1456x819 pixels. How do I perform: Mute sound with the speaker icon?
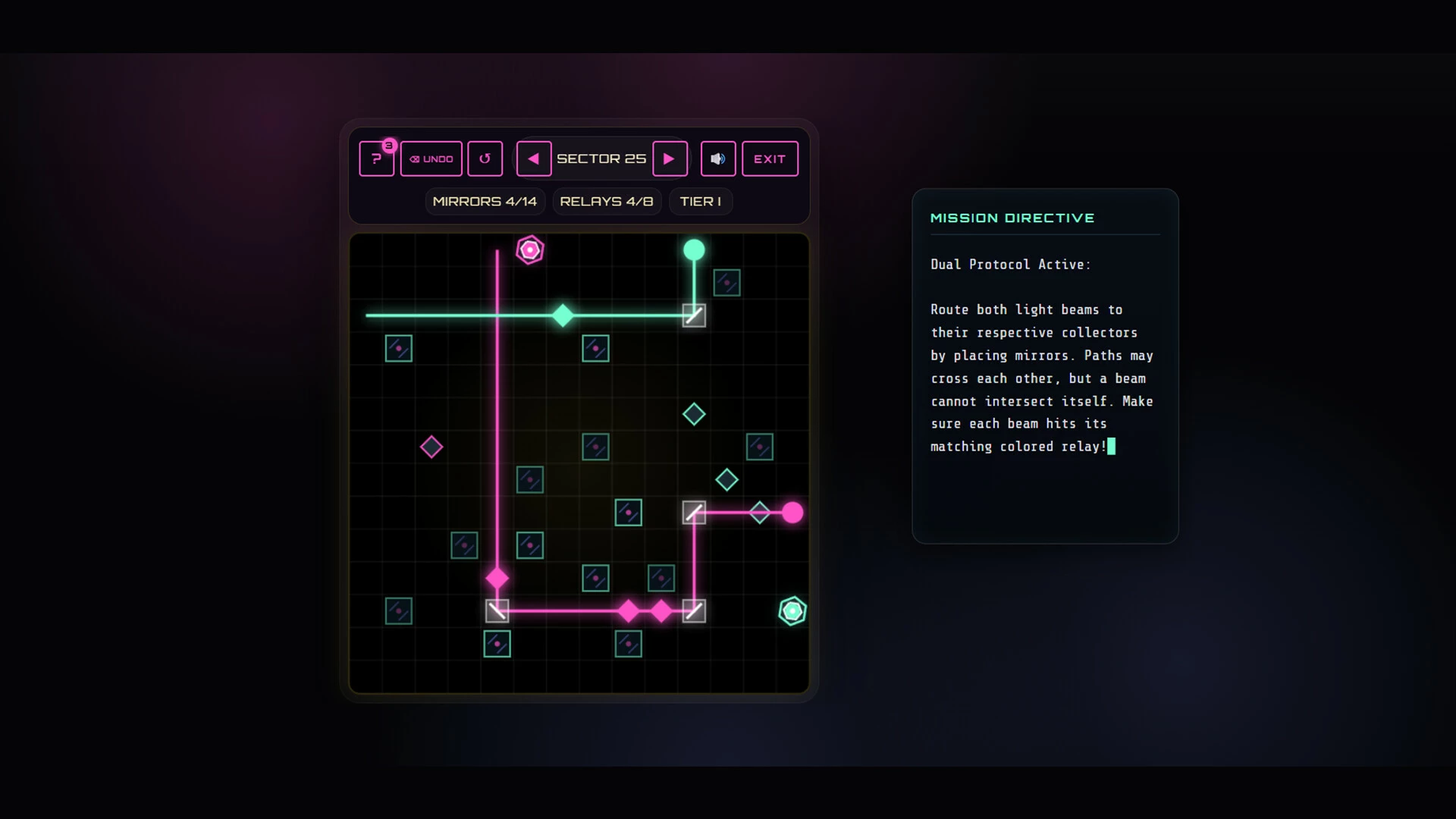click(x=718, y=158)
